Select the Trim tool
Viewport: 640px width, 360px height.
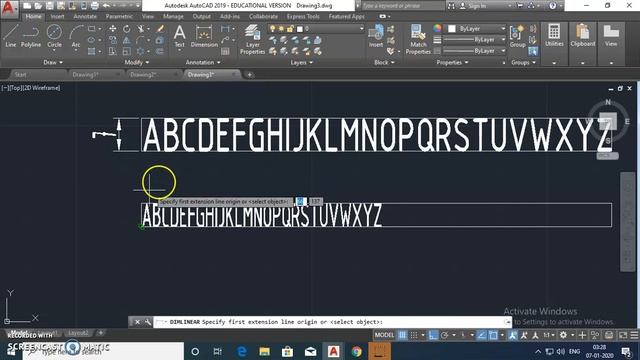coord(141,29)
